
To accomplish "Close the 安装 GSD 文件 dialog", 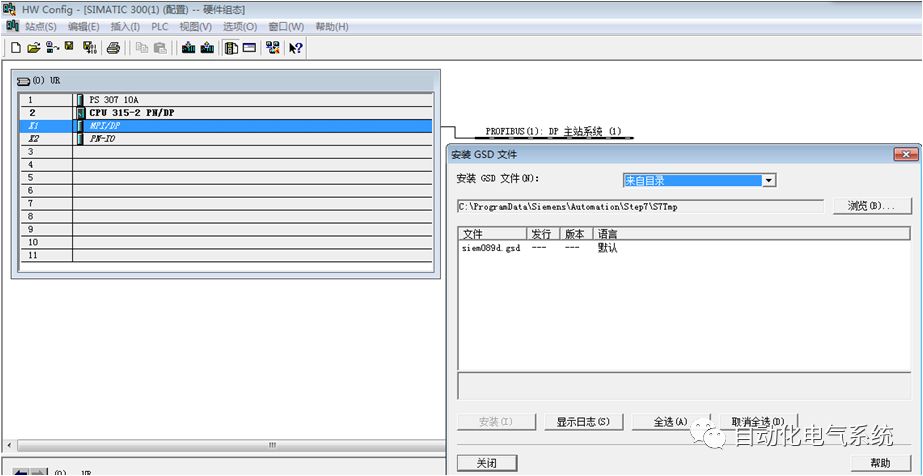I will click(x=906, y=155).
